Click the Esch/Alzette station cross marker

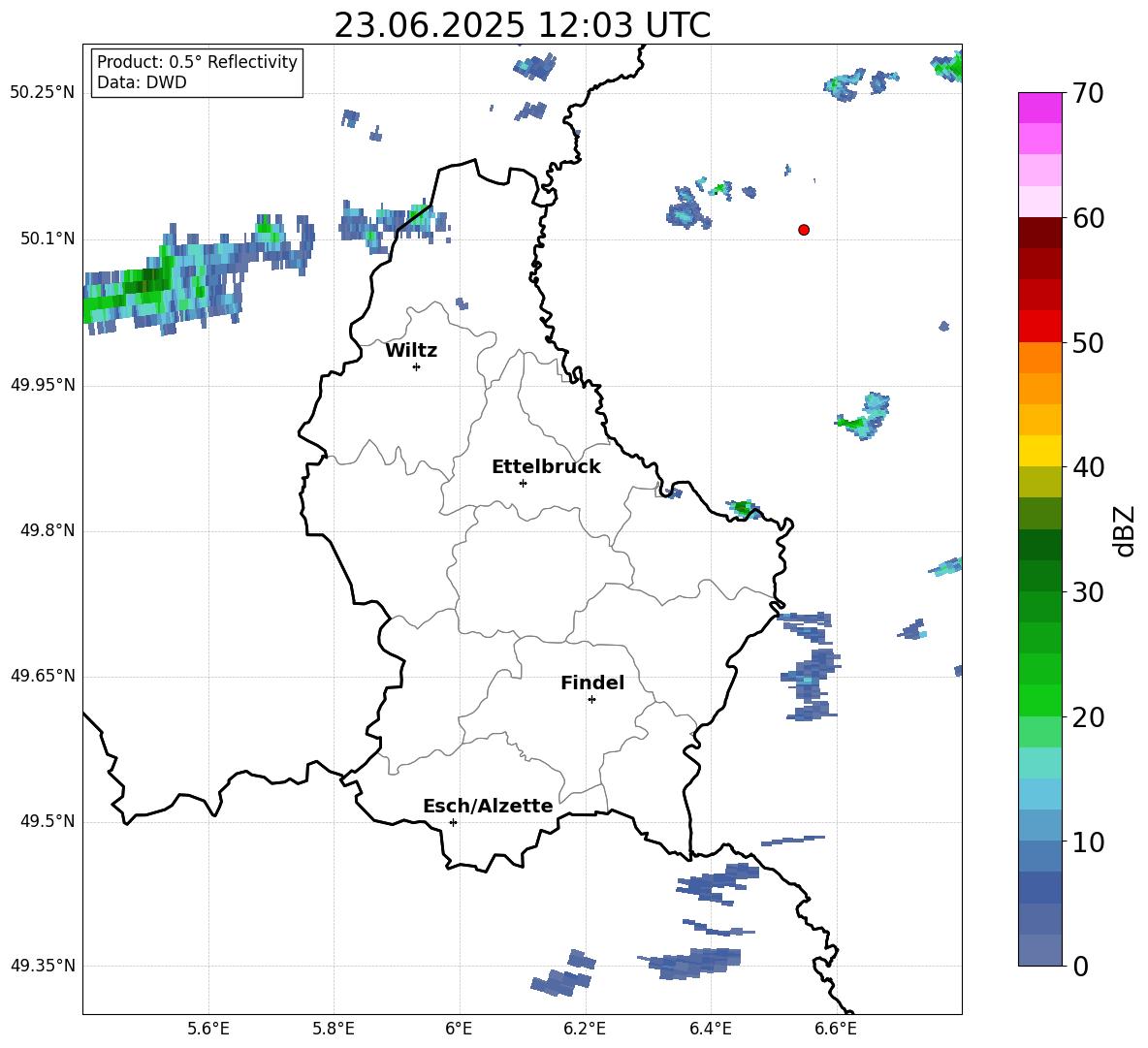click(453, 822)
